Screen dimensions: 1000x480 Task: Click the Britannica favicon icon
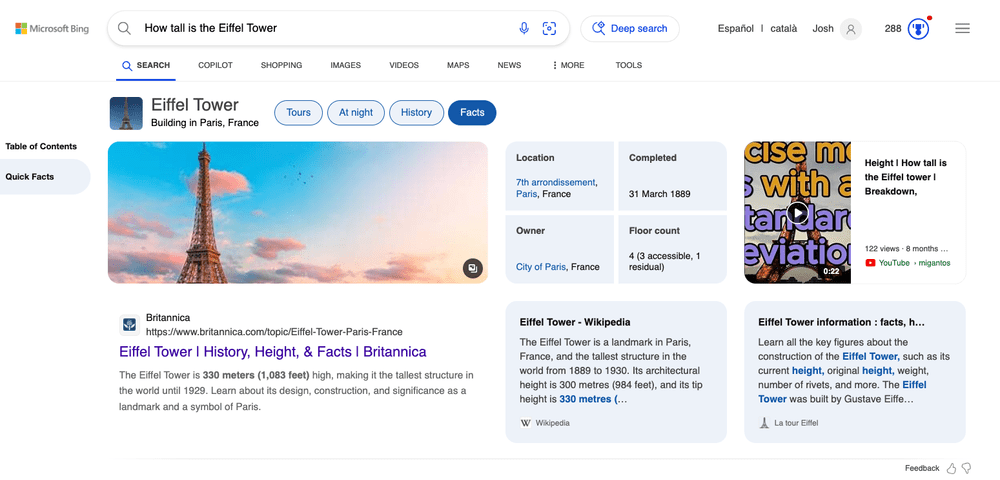[x=129, y=325]
